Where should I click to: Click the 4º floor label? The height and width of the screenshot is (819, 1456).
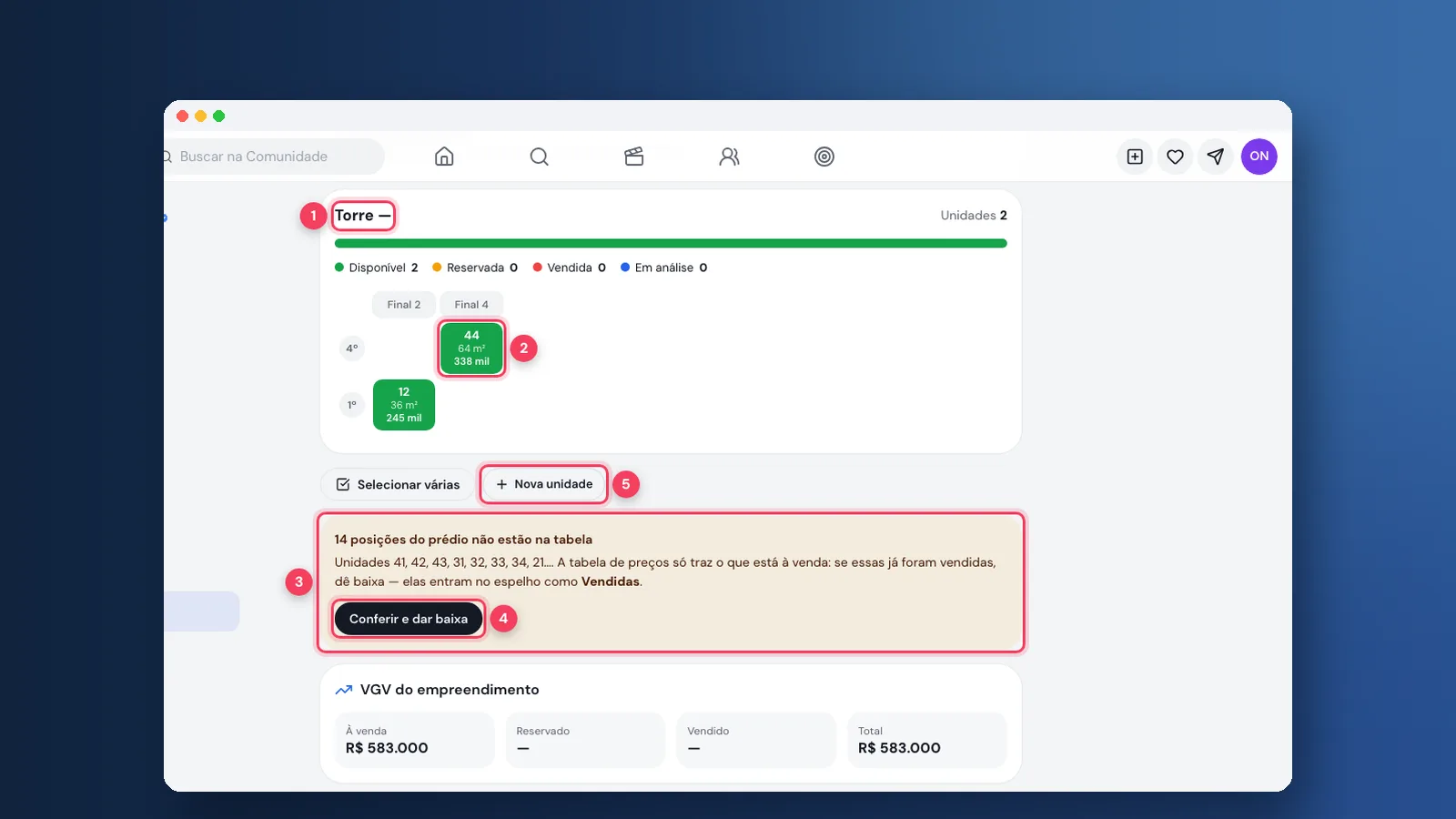pyautogui.click(x=352, y=349)
